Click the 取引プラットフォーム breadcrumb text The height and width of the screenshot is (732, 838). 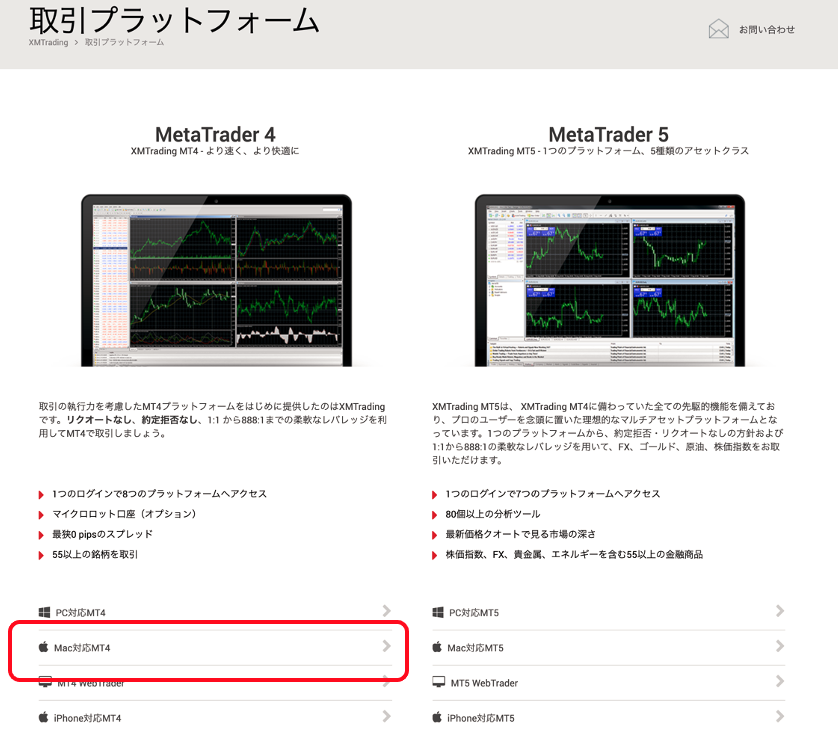coord(125,42)
